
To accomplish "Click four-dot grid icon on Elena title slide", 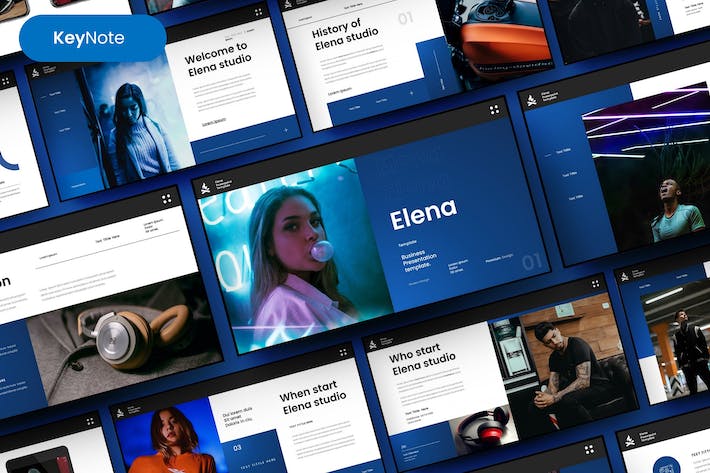I will pyautogui.click(x=494, y=110).
